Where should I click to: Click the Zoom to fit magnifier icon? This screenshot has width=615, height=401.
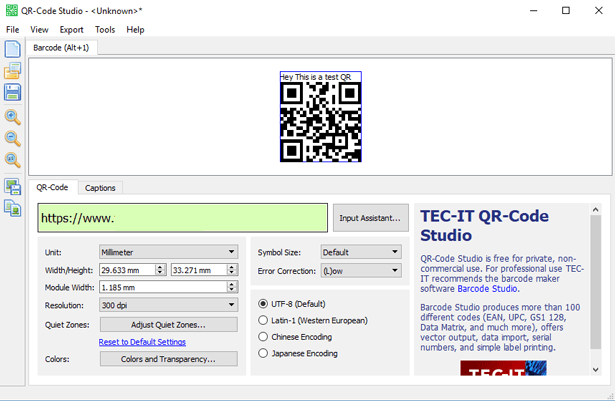click(x=12, y=160)
